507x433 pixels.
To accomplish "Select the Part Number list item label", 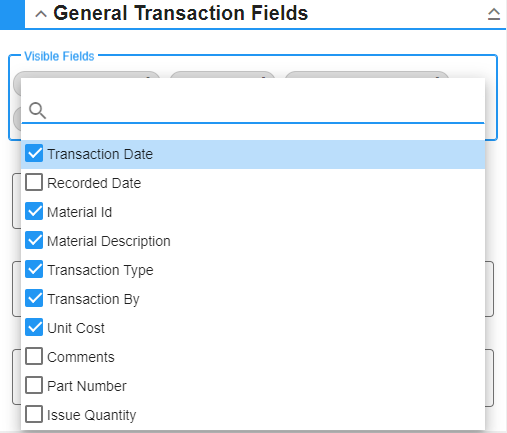I will [87, 386].
